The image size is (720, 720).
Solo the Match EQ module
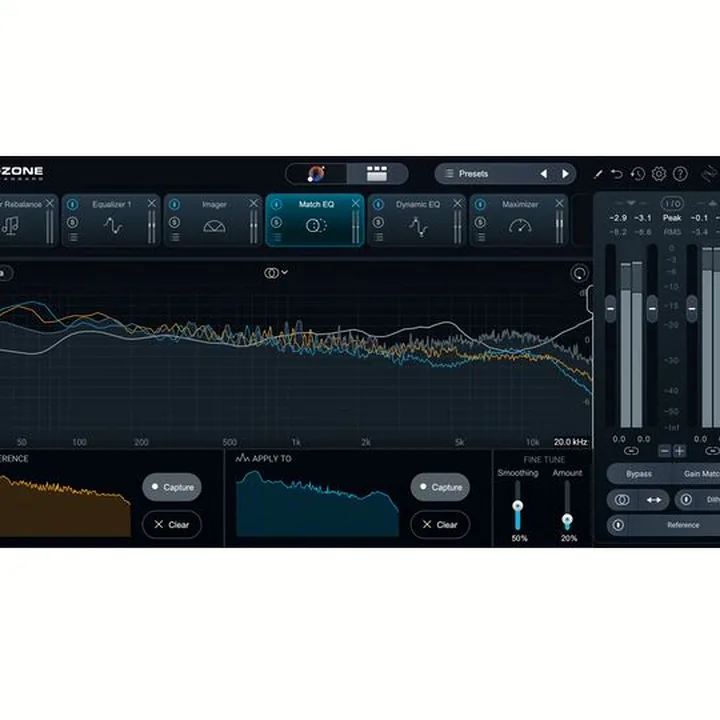(x=276, y=223)
